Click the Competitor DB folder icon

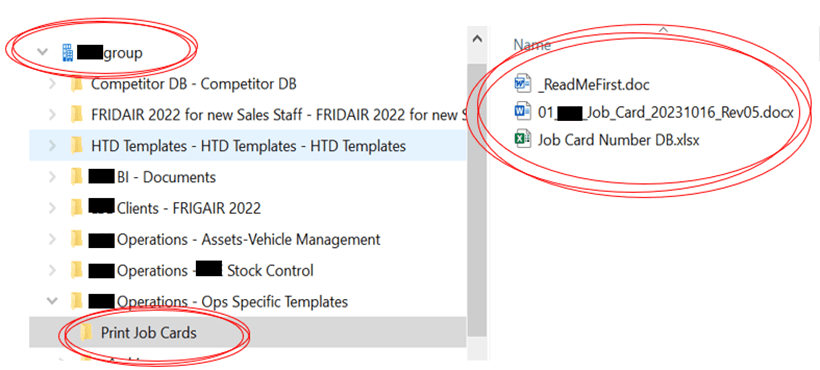[77, 84]
